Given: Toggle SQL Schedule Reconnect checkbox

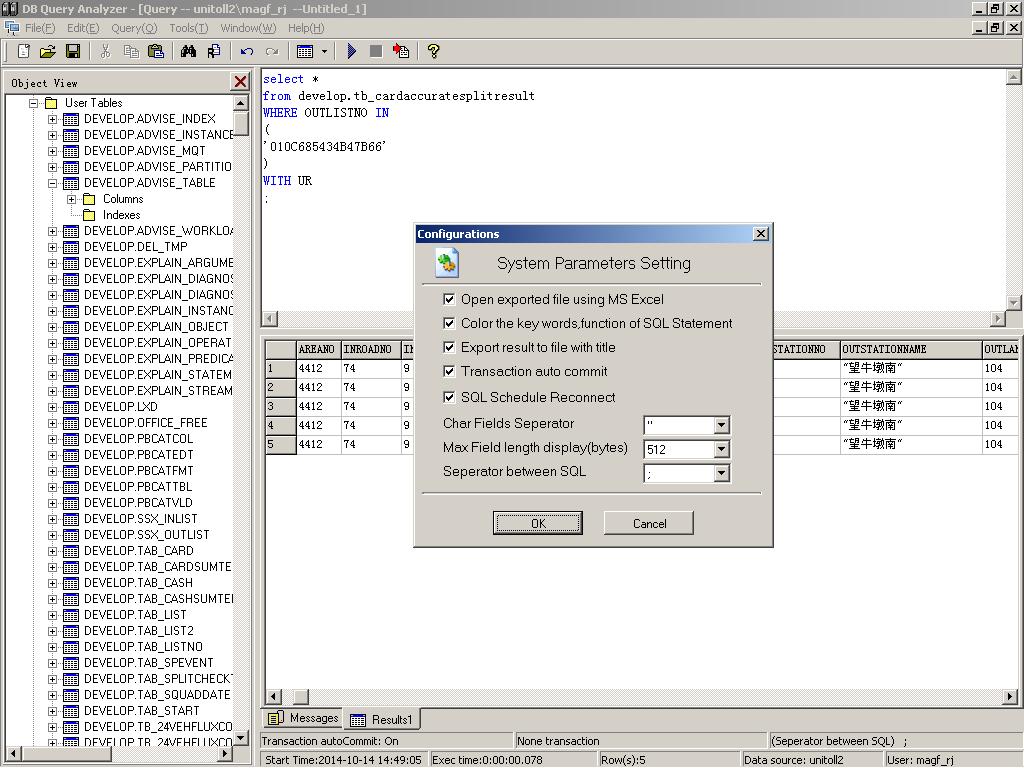Looking at the screenshot, I should [x=449, y=397].
